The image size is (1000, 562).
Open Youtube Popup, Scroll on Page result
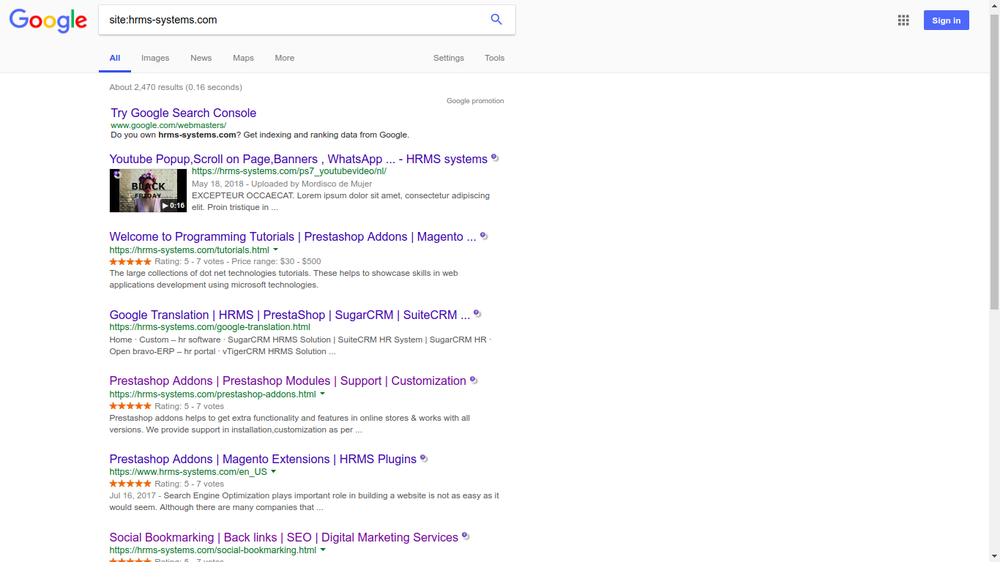click(x=298, y=159)
